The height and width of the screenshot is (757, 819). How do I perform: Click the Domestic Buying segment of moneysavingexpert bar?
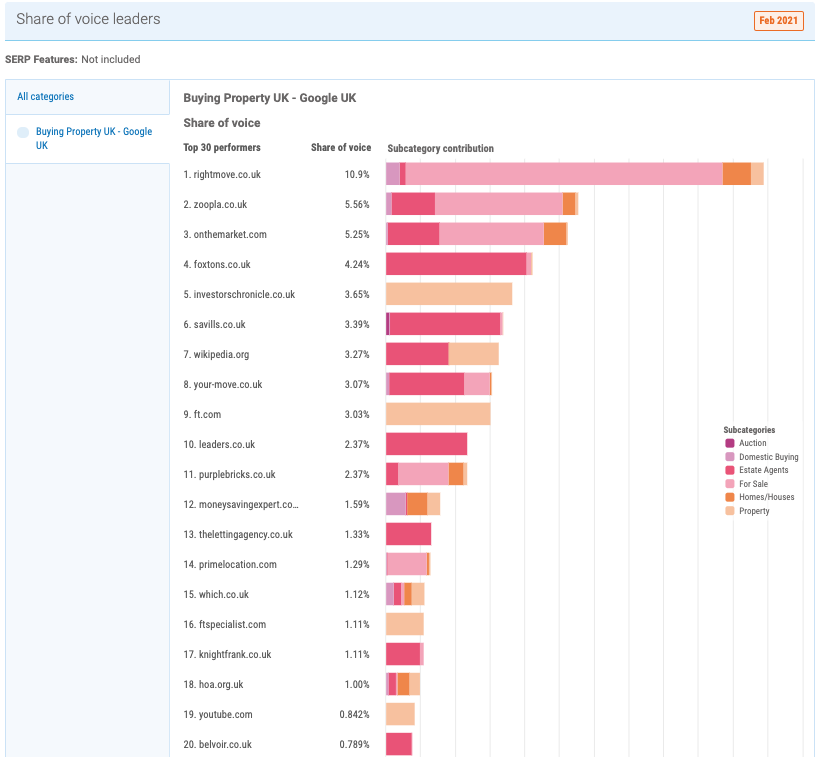(396, 504)
